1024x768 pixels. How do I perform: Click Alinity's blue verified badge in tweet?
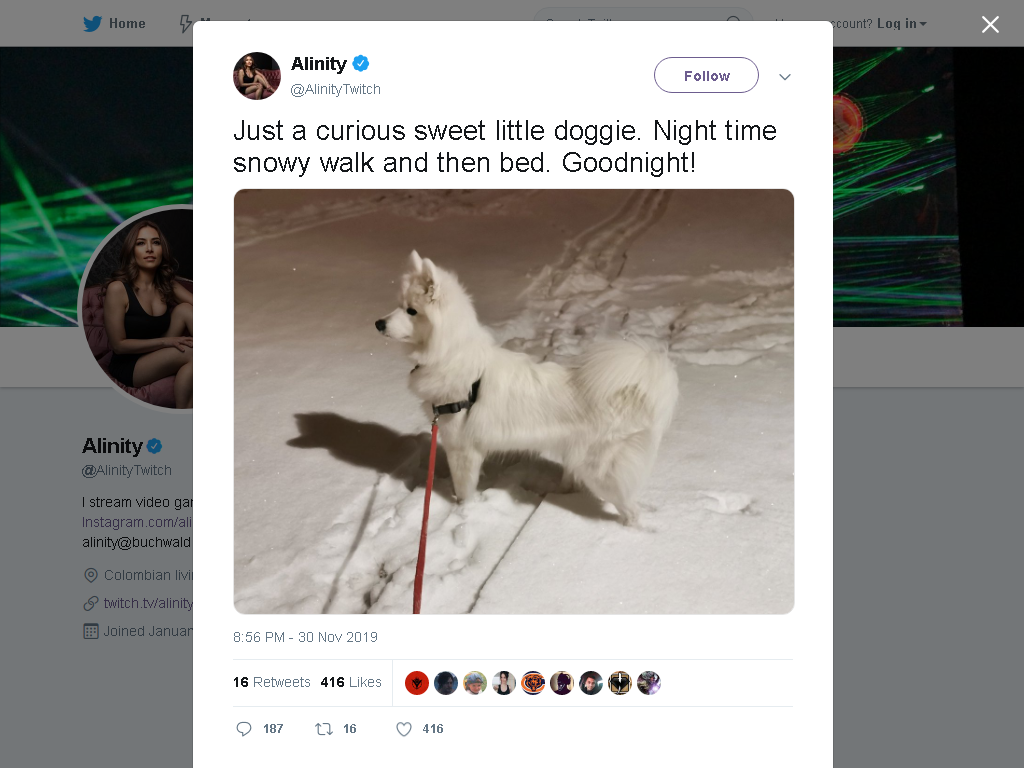coord(360,63)
